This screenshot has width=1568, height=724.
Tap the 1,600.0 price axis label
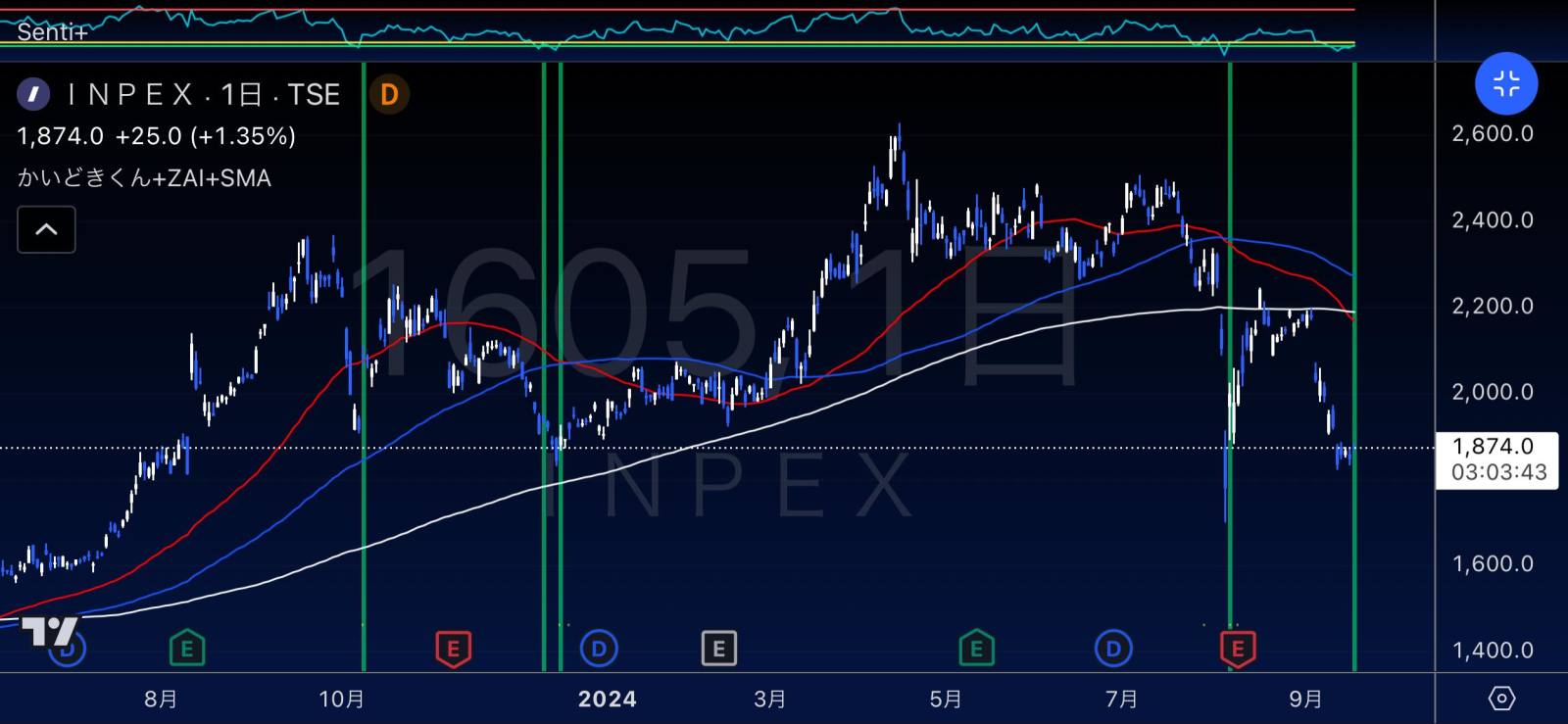click(x=1493, y=564)
